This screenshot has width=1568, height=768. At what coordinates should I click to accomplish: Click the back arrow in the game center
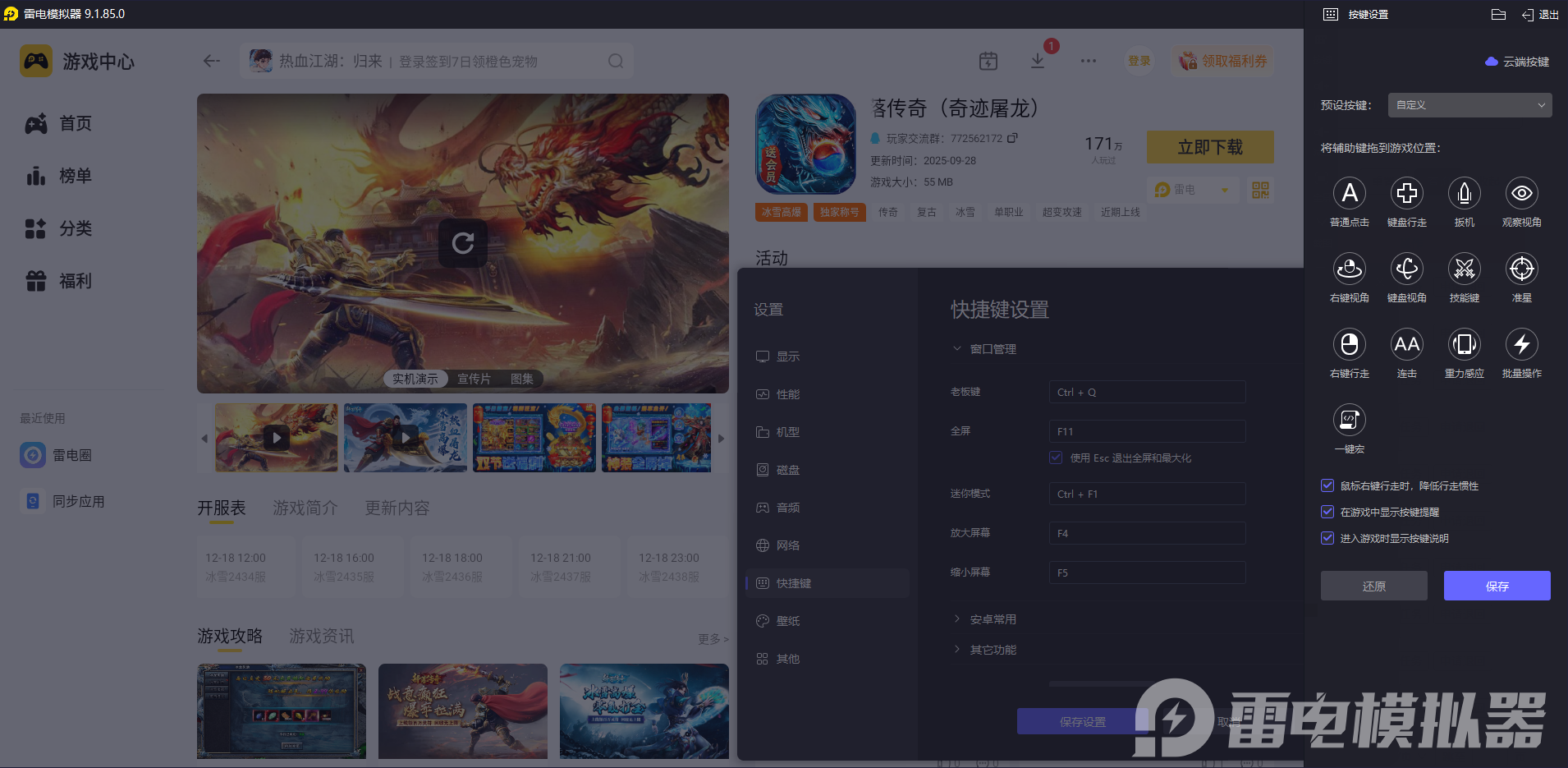click(212, 61)
